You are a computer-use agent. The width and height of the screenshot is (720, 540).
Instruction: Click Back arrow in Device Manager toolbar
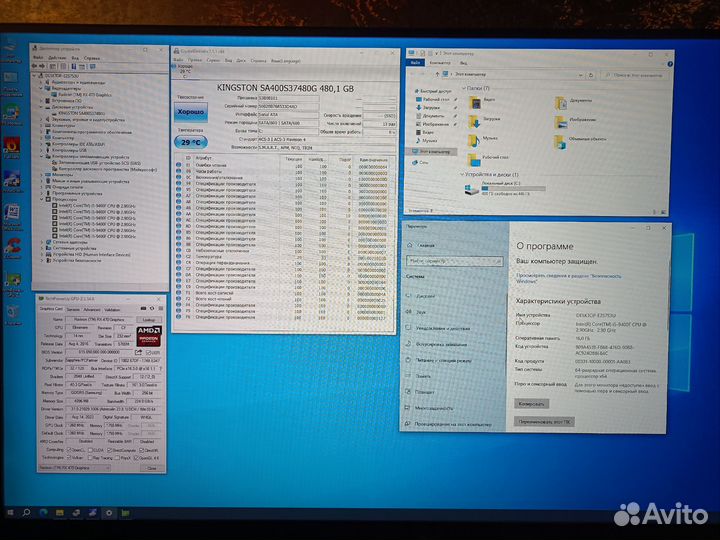pos(35,67)
